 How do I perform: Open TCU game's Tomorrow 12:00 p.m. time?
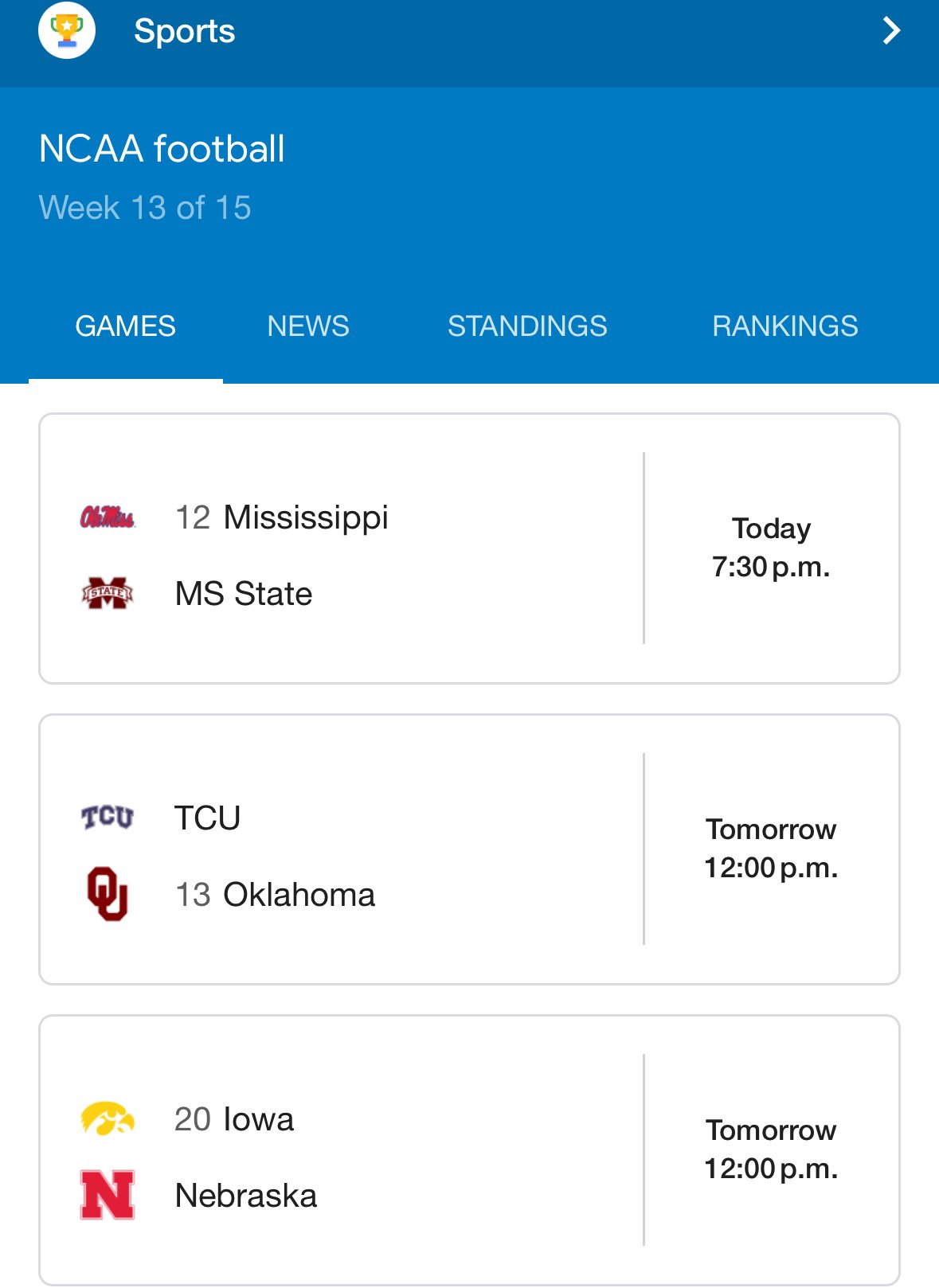[x=771, y=849]
